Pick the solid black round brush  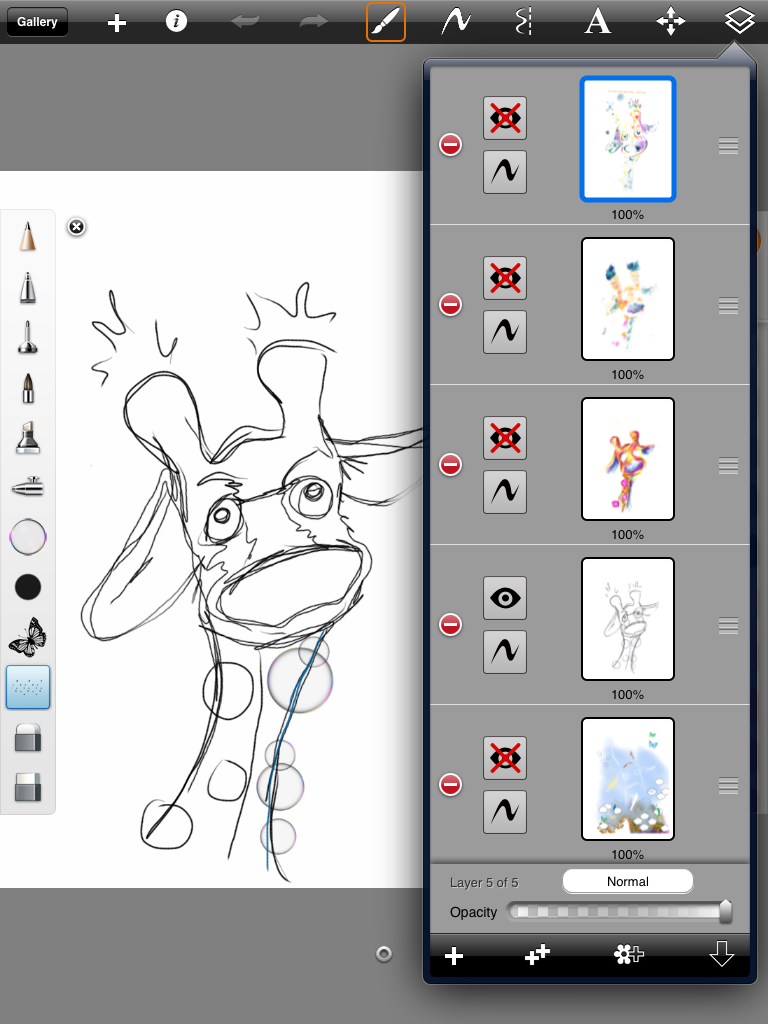pyautogui.click(x=27, y=587)
